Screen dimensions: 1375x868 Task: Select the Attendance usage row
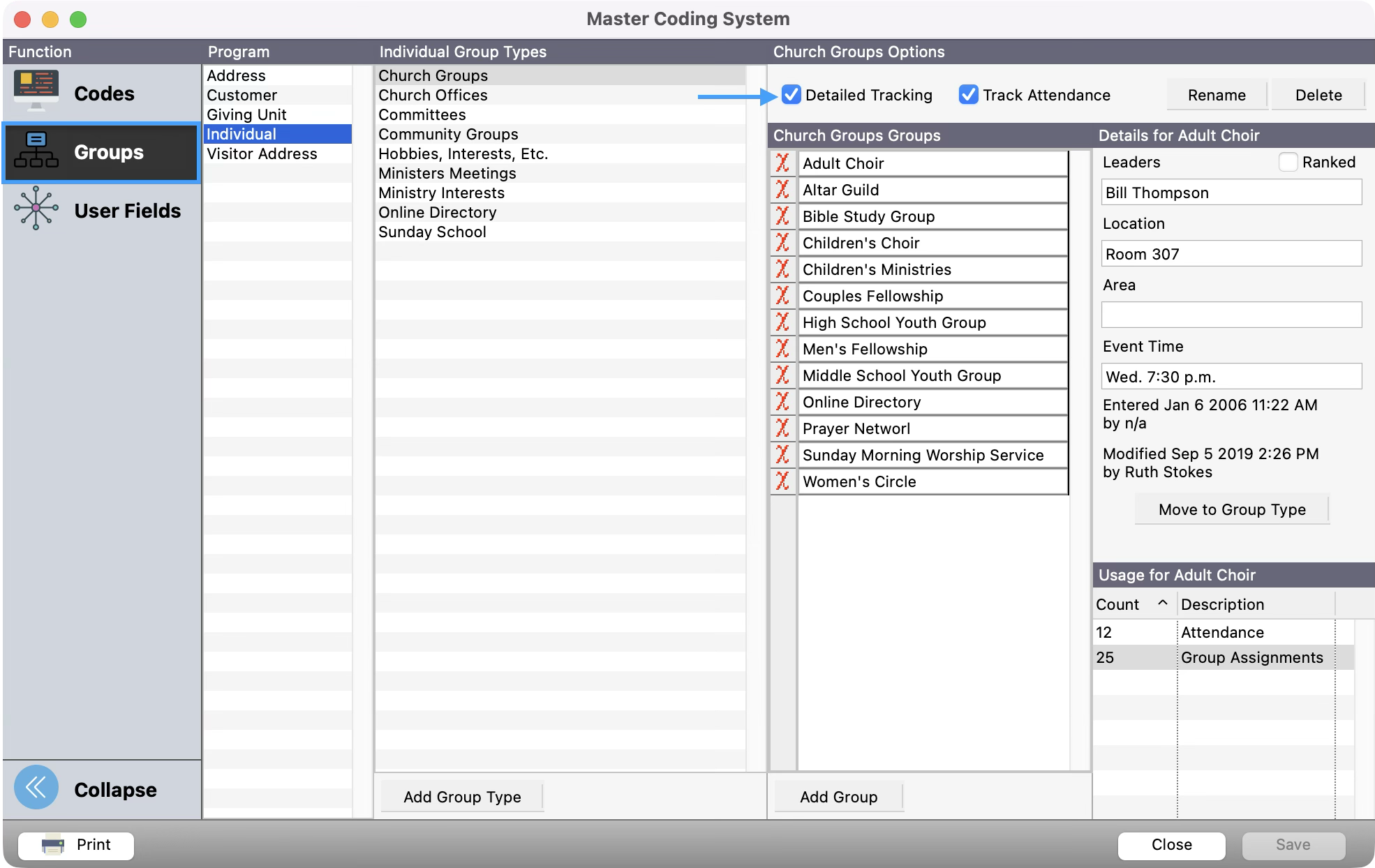point(1223,632)
